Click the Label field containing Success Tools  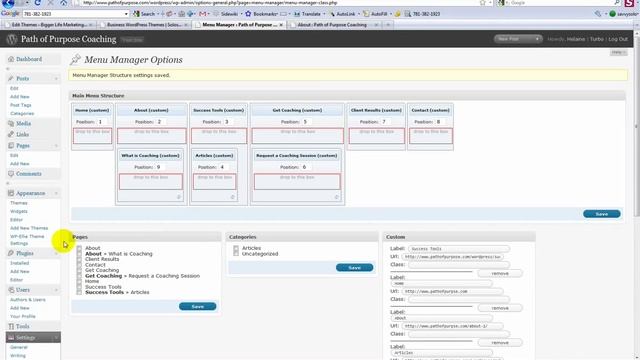[x=459, y=249]
